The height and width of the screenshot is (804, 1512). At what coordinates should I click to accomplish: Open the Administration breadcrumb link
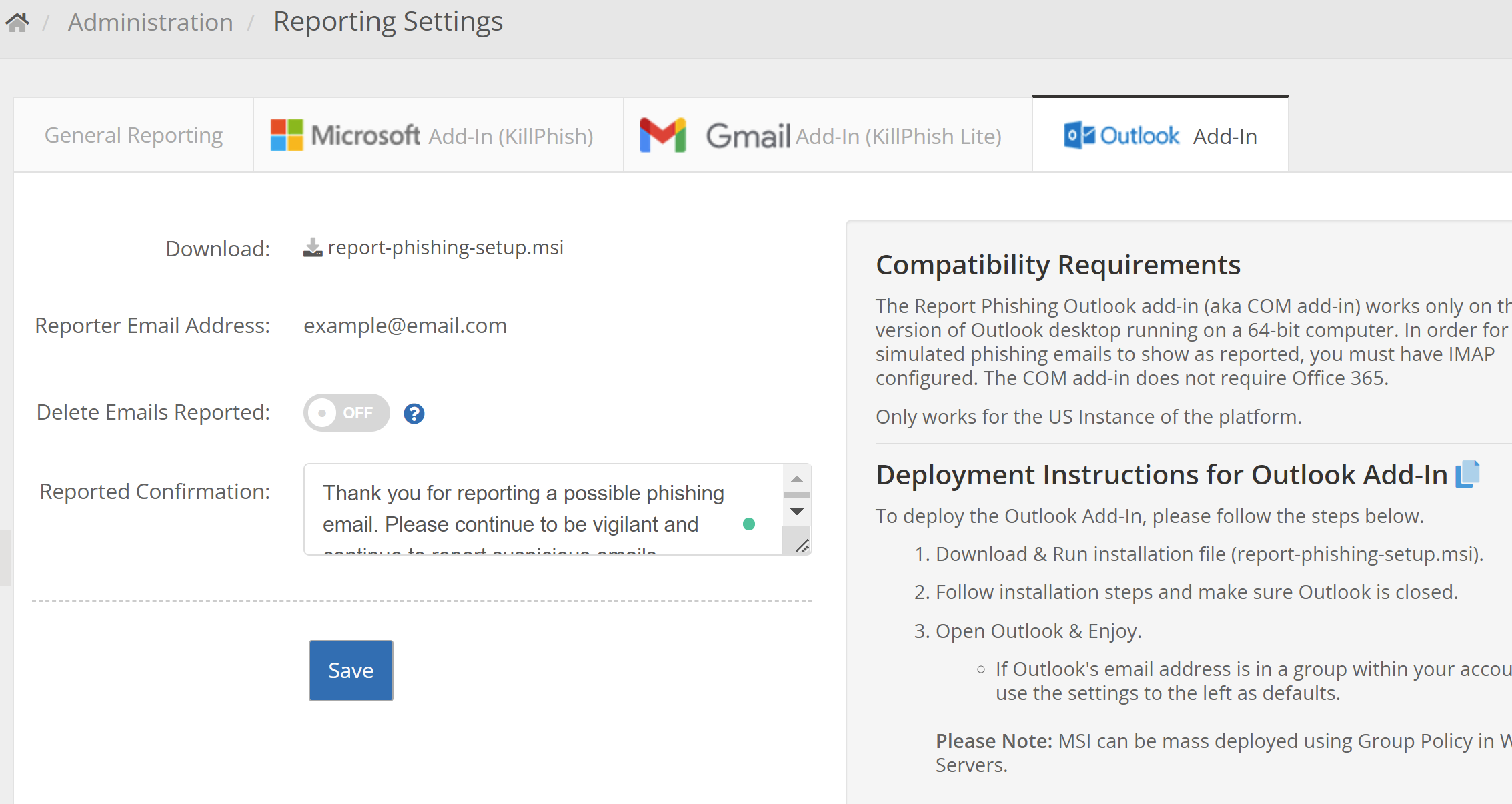(151, 23)
